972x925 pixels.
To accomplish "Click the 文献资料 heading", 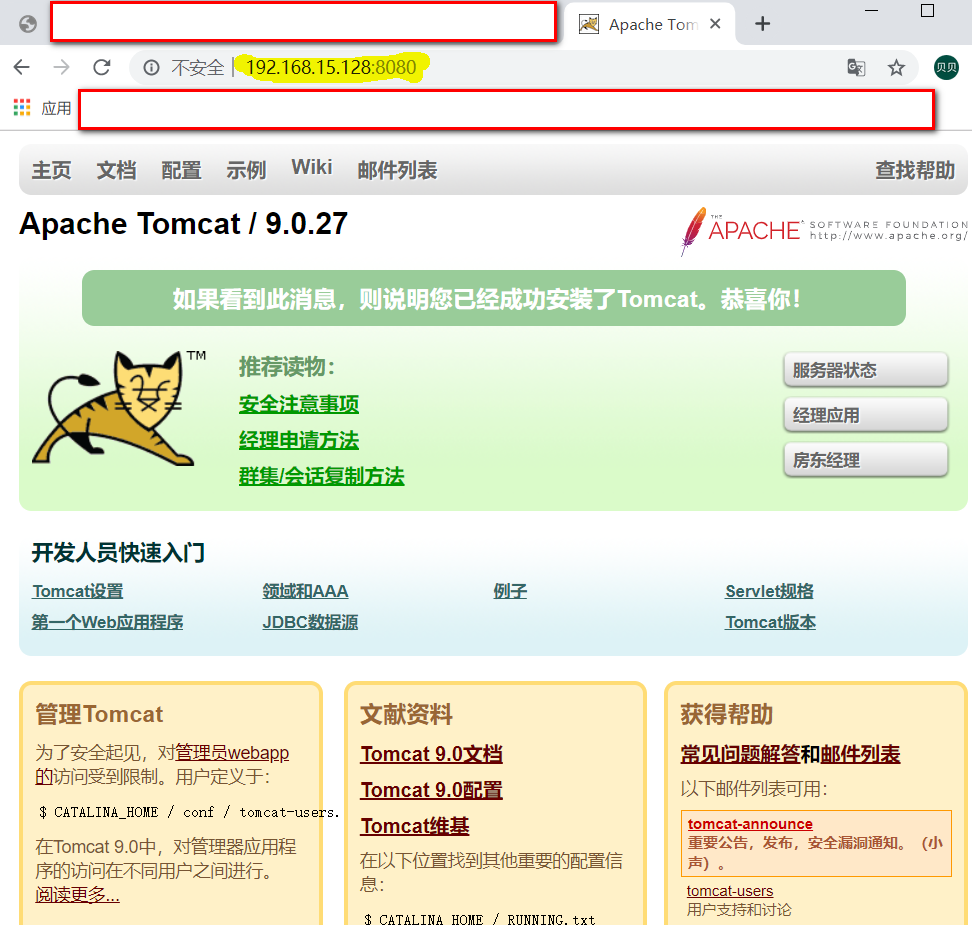I will [x=407, y=714].
